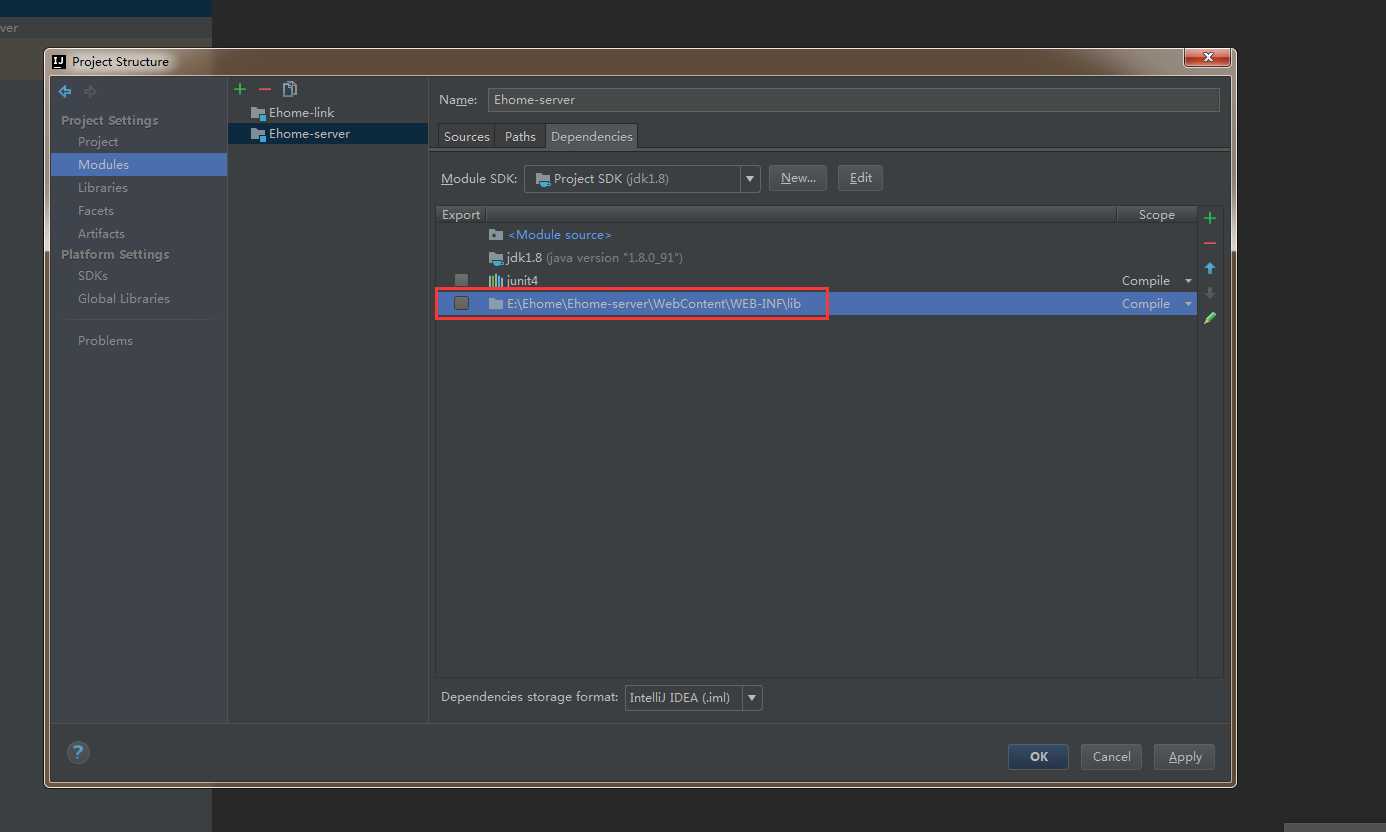Add a new module with green plus
Image resolution: width=1386 pixels, height=832 pixels.
tap(239, 89)
